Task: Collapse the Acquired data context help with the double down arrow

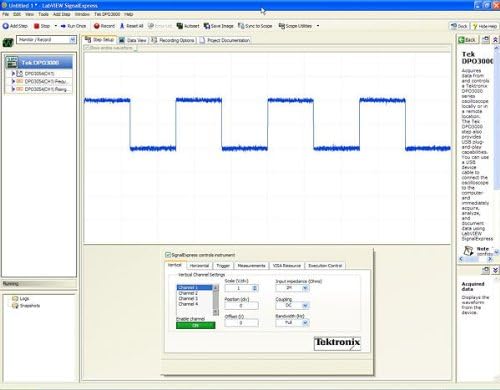Action: (495, 270)
